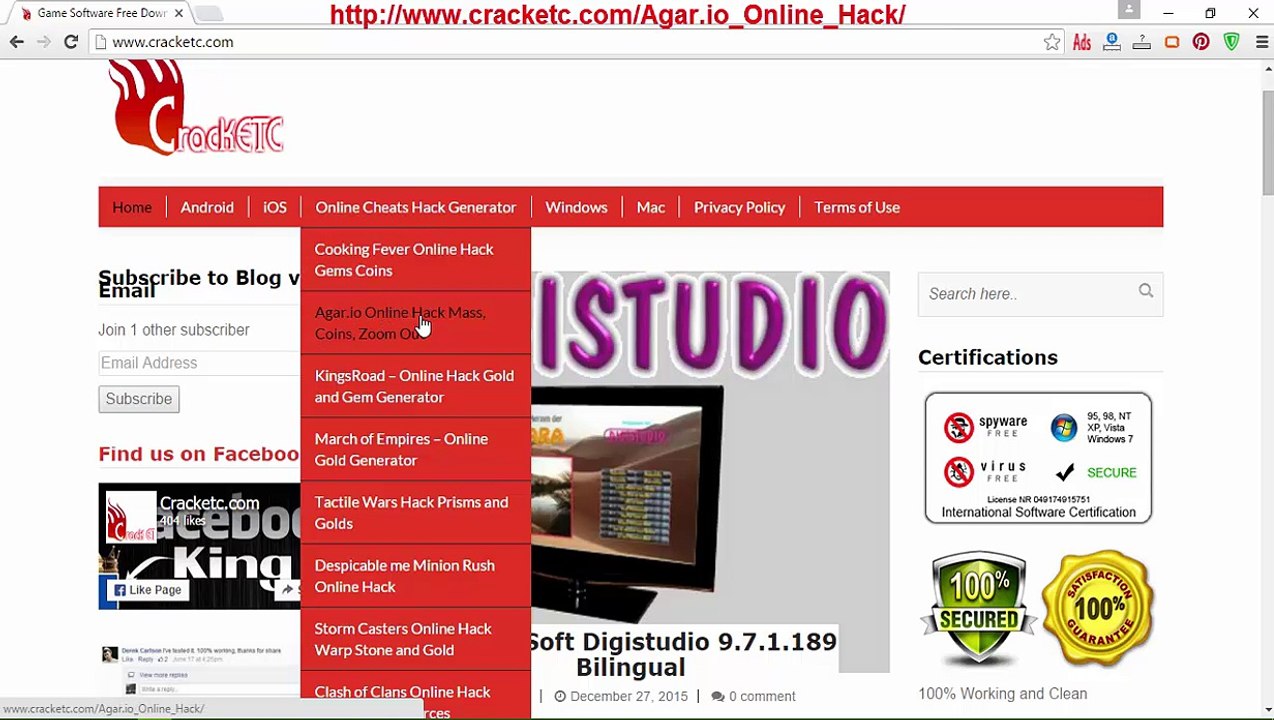Viewport: 1274px width, 720px height.
Task: Select March of Empires Online Gold Generator
Action: coord(415,449)
